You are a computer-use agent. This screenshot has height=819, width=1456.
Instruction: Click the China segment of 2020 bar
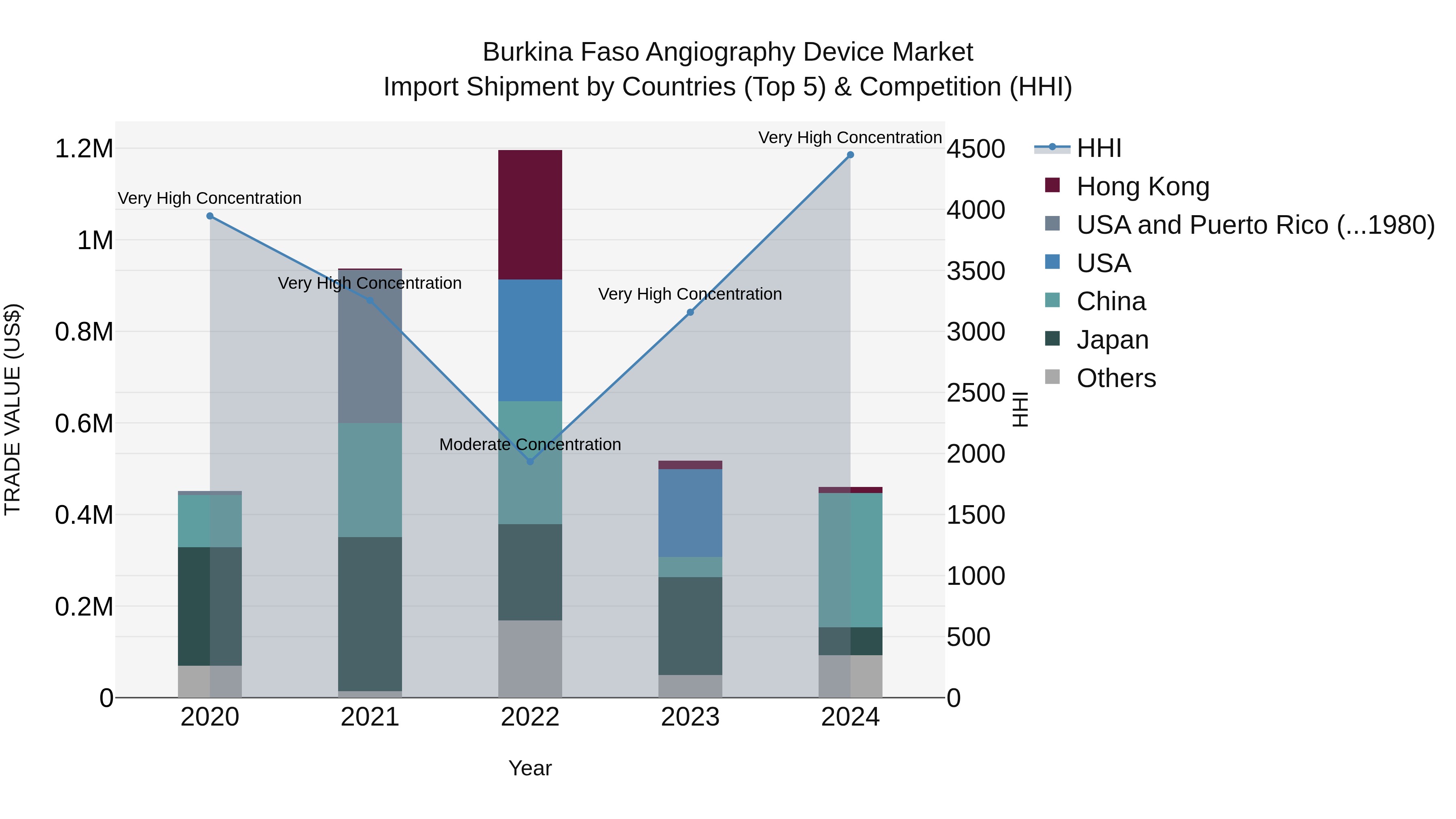210,521
